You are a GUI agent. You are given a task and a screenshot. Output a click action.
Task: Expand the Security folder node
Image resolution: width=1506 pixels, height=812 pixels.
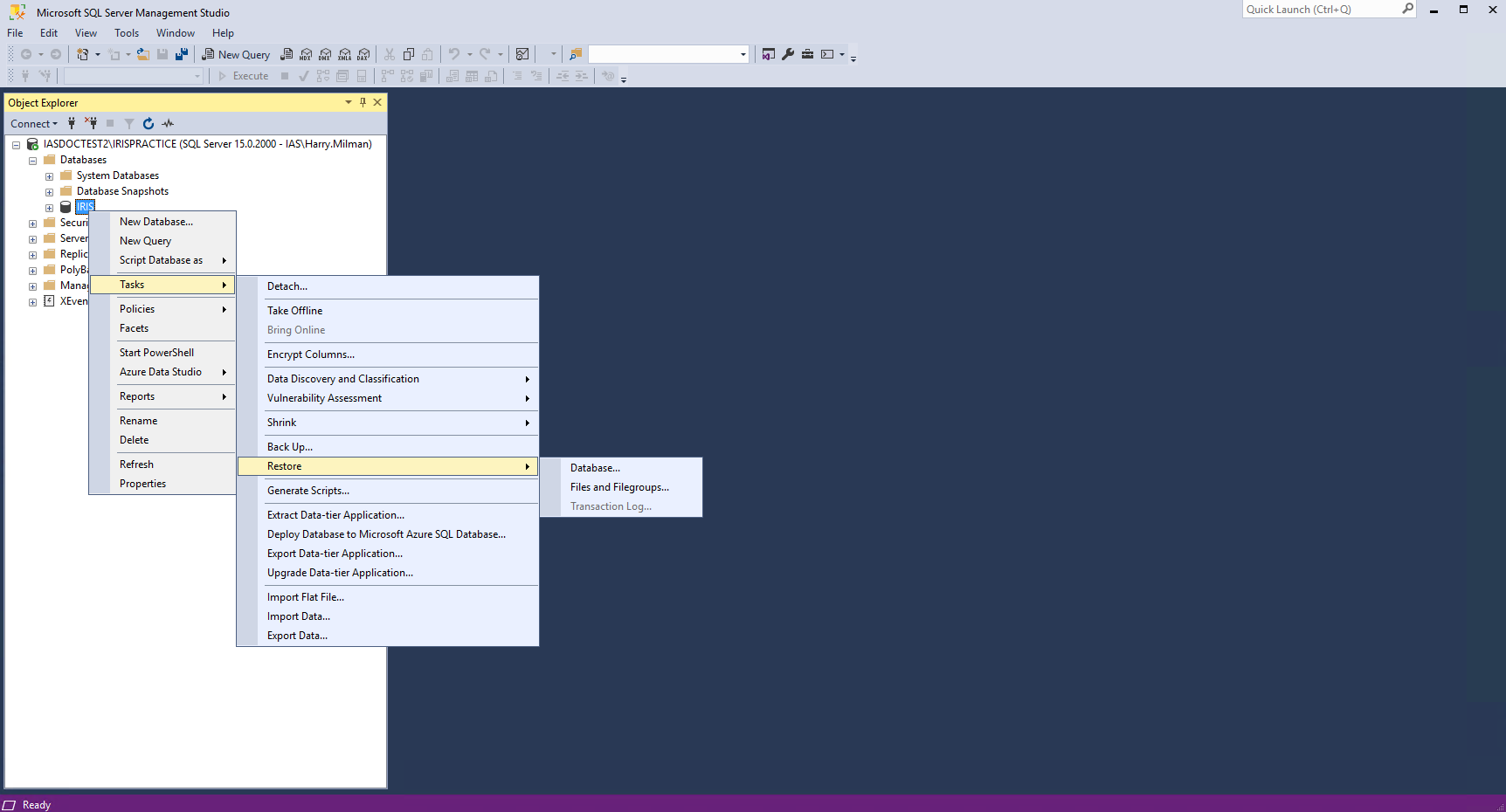coord(32,224)
